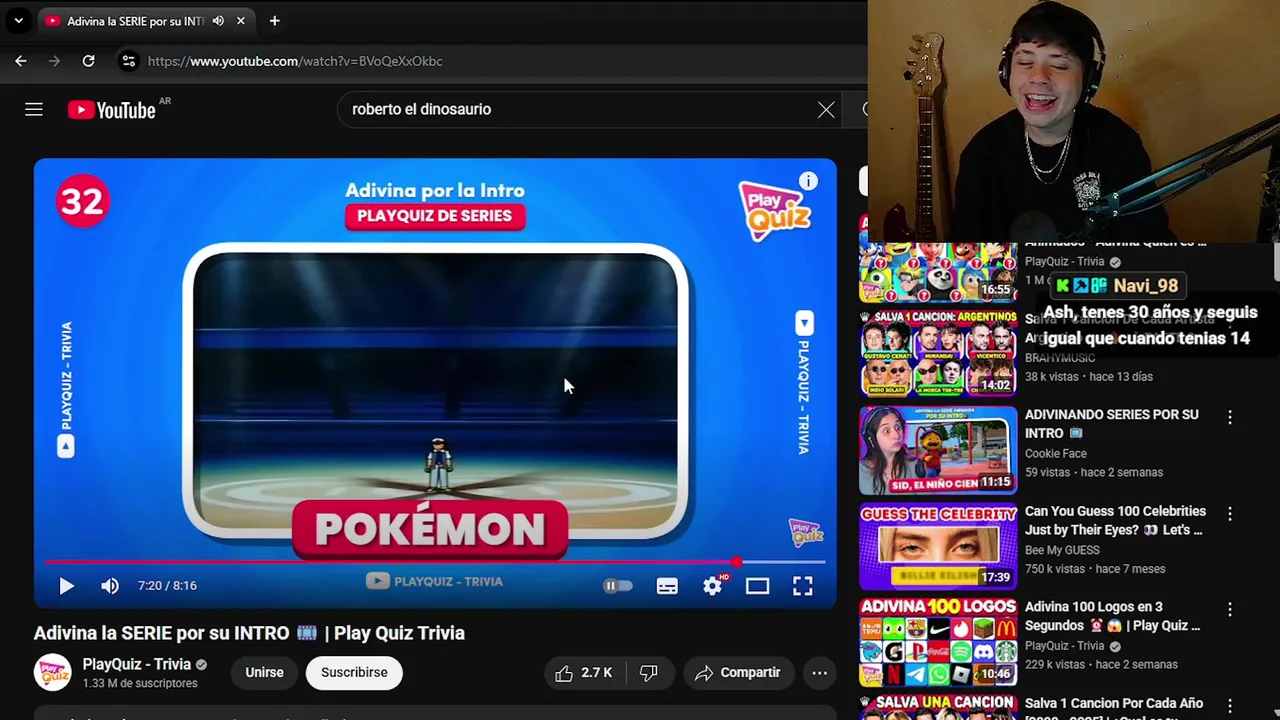Open Adivina 100 Logos en 3 Segundos title

click(1112, 617)
